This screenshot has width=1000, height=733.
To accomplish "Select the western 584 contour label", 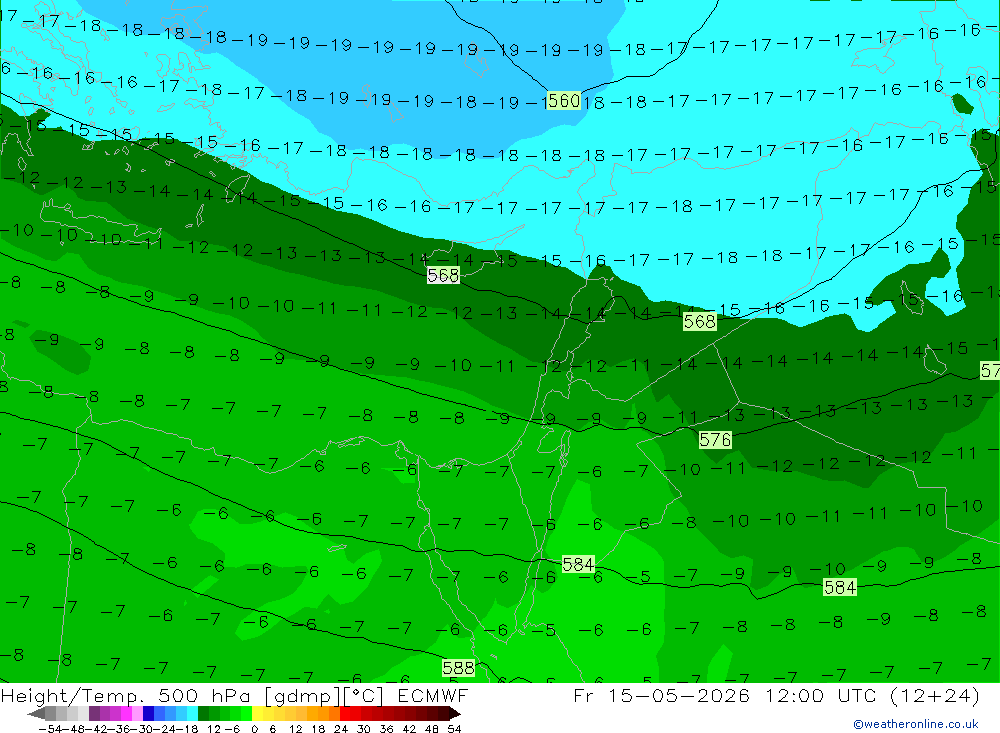I will pos(578,565).
